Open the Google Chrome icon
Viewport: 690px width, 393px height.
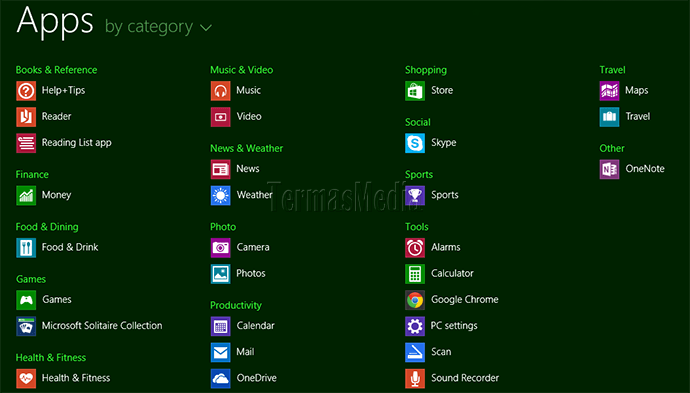pyautogui.click(x=415, y=301)
